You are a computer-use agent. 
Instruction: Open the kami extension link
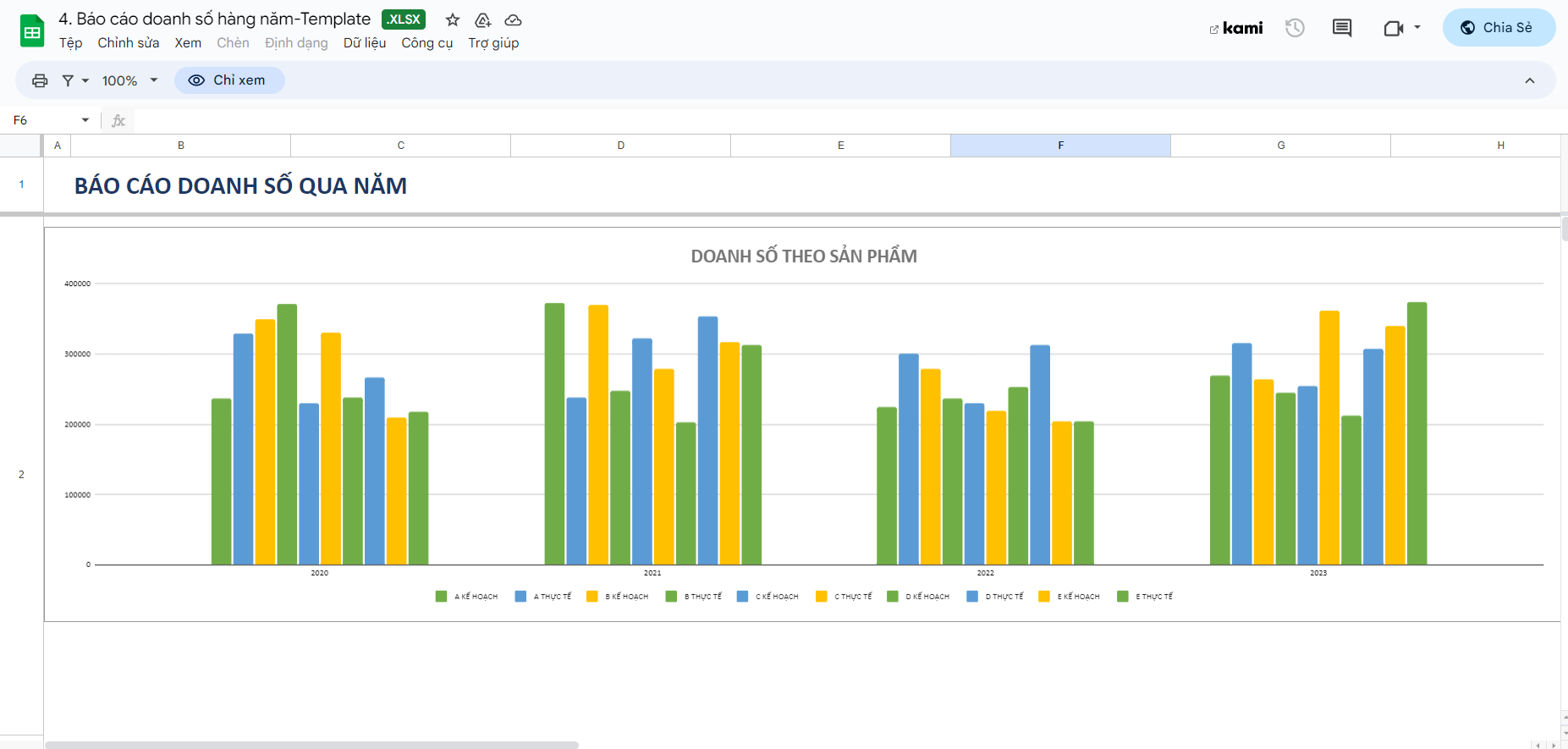pos(1236,28)
